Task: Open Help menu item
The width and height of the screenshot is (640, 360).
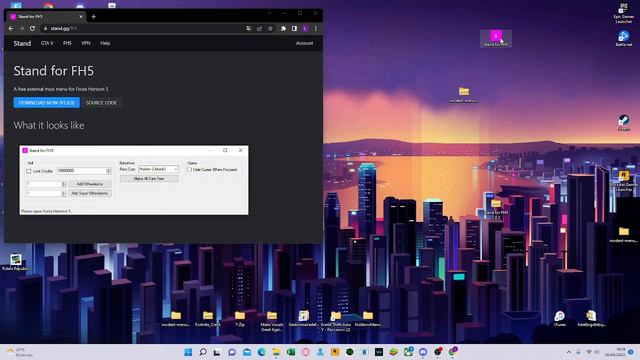Action: pyautogui.click(x=105, y=43)
